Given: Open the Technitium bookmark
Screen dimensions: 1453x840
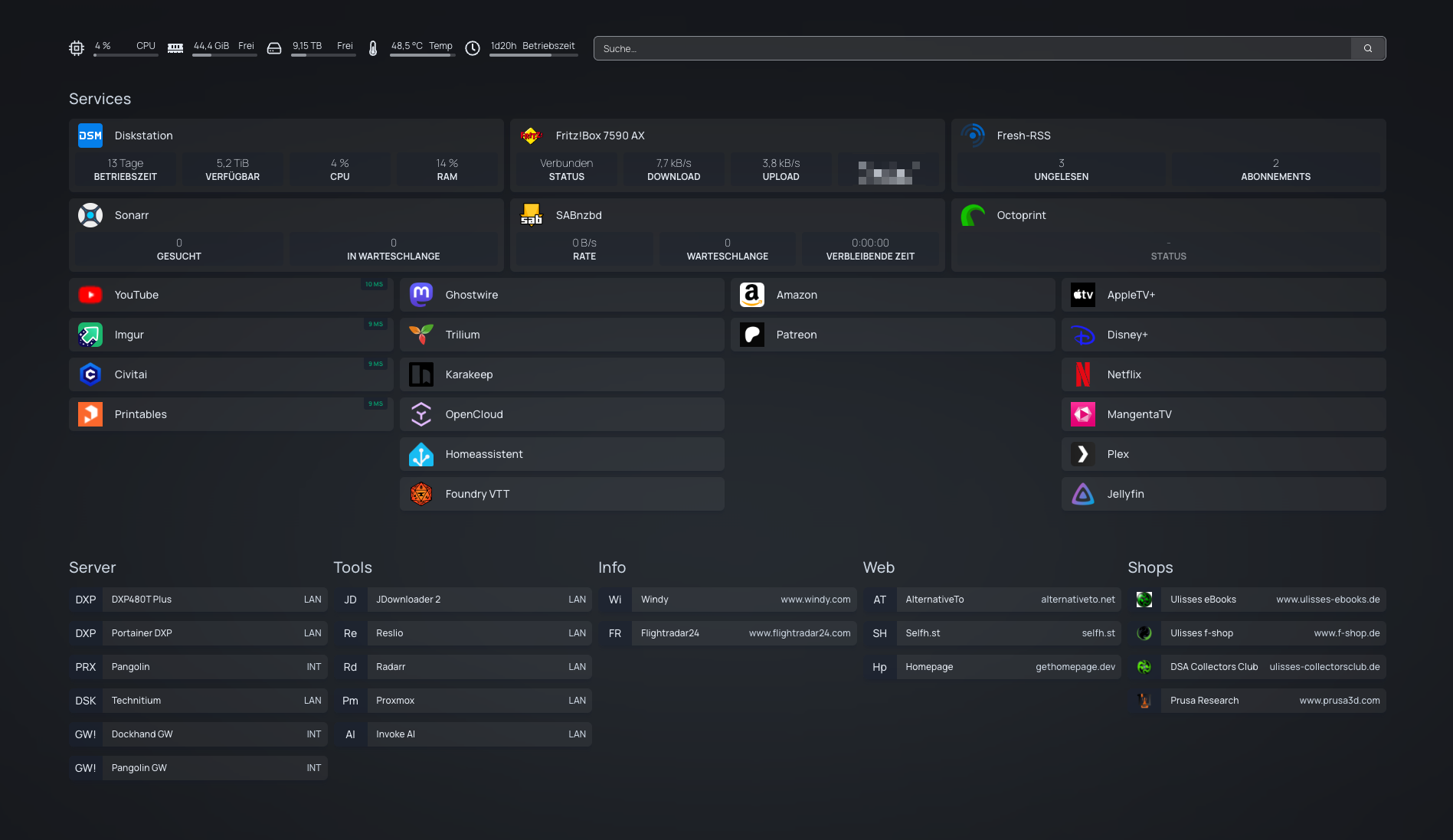Looking at the screenshot, I should [x=198, y=701].
